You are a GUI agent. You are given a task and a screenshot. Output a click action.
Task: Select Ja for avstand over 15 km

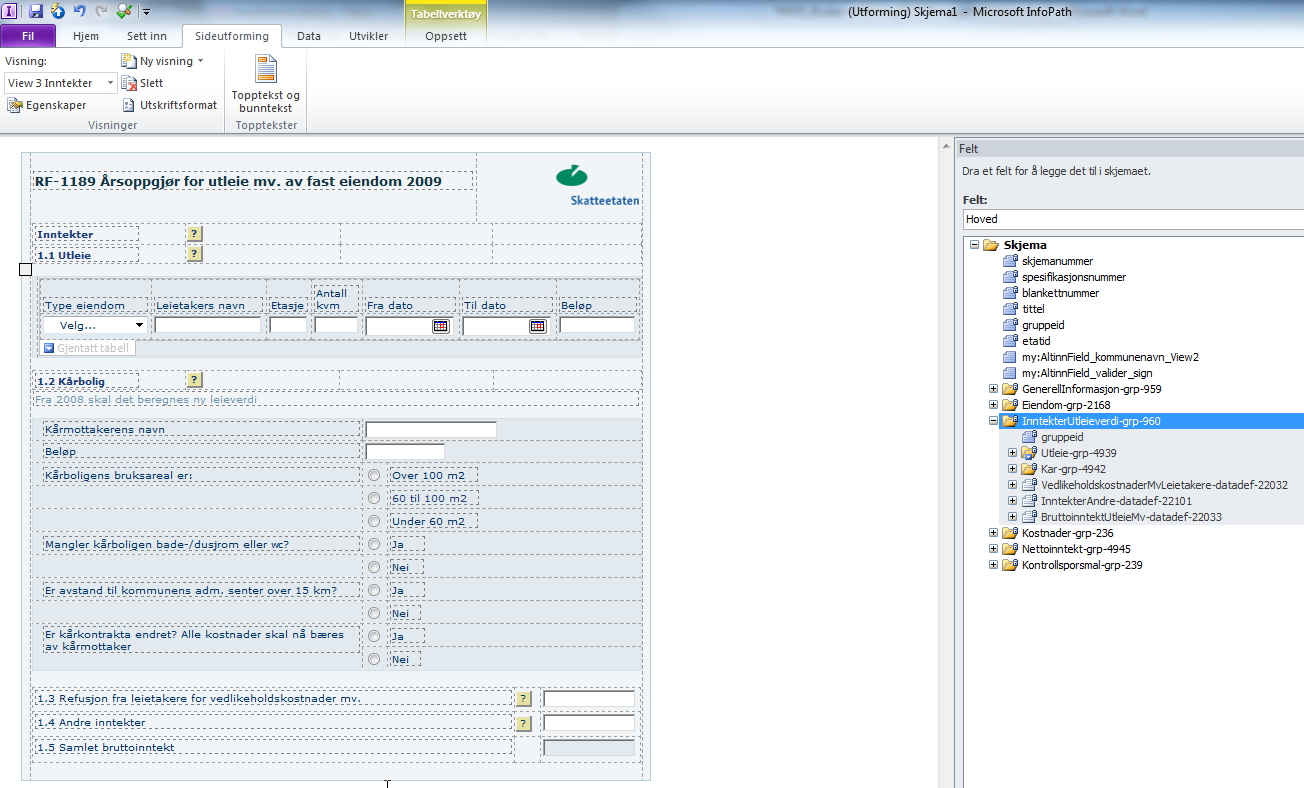(x=374, y=590)
